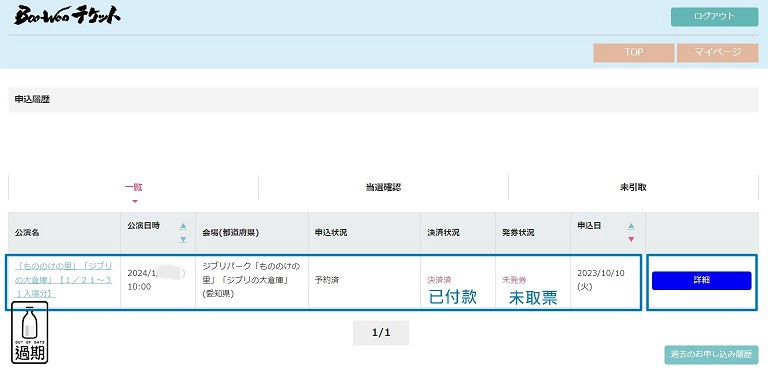Click the 予約済 status cell
The width and height of the screenshot is (768, 375).
[364, 281]
